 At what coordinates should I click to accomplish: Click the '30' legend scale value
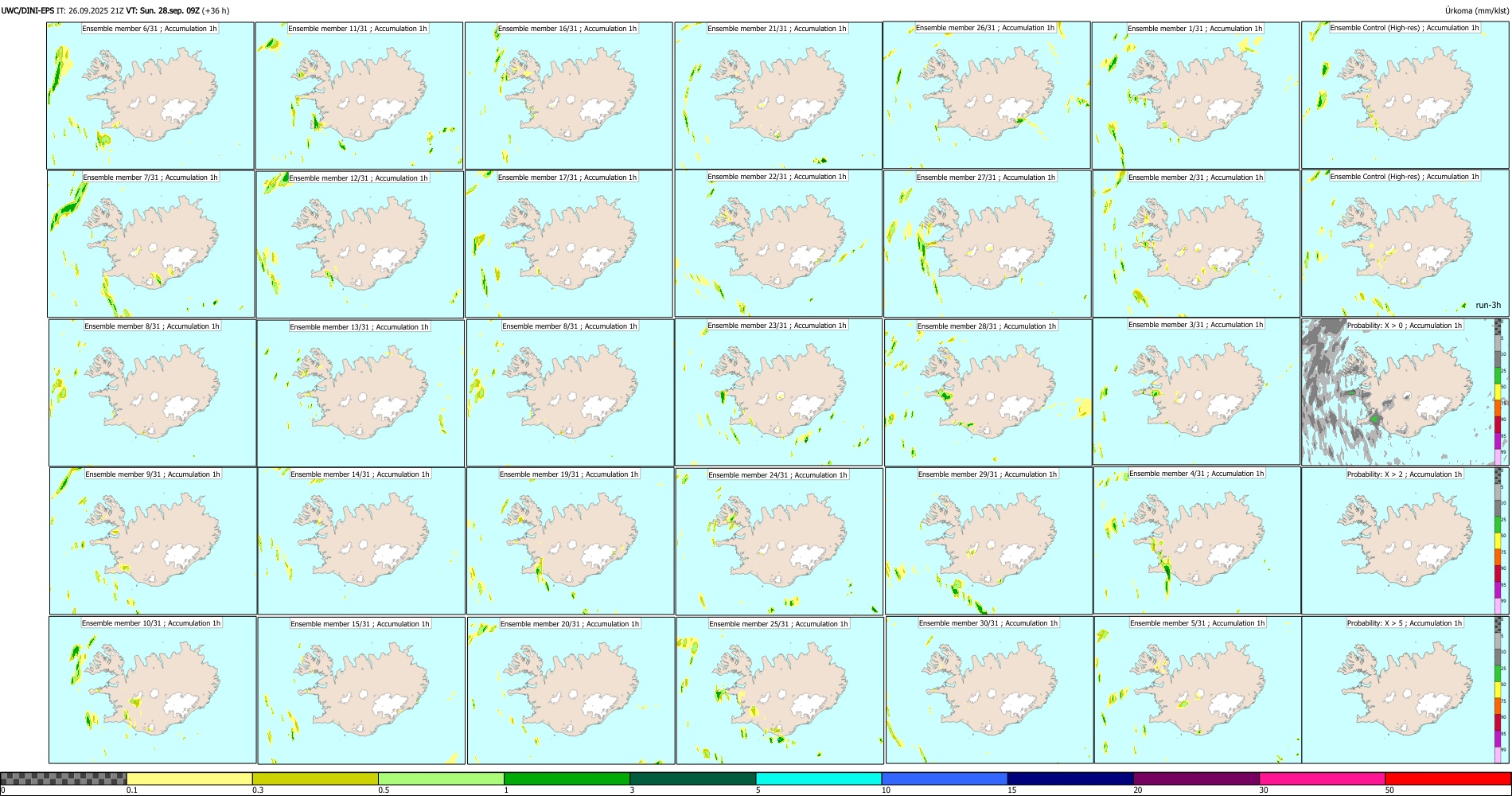click(1264, 790)
